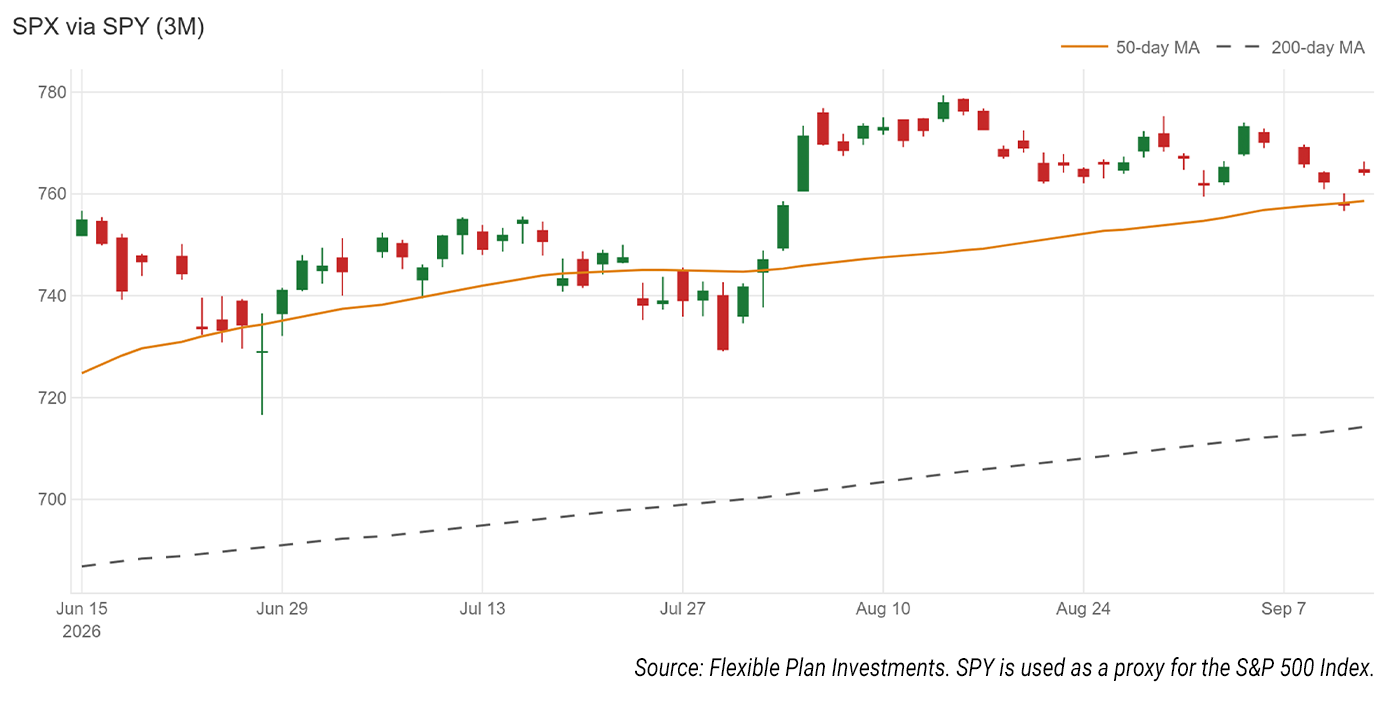Select the Jul 13 x-axis date label
The image size is (1400, 709).
pyautogui.click(x=482, y=608)
